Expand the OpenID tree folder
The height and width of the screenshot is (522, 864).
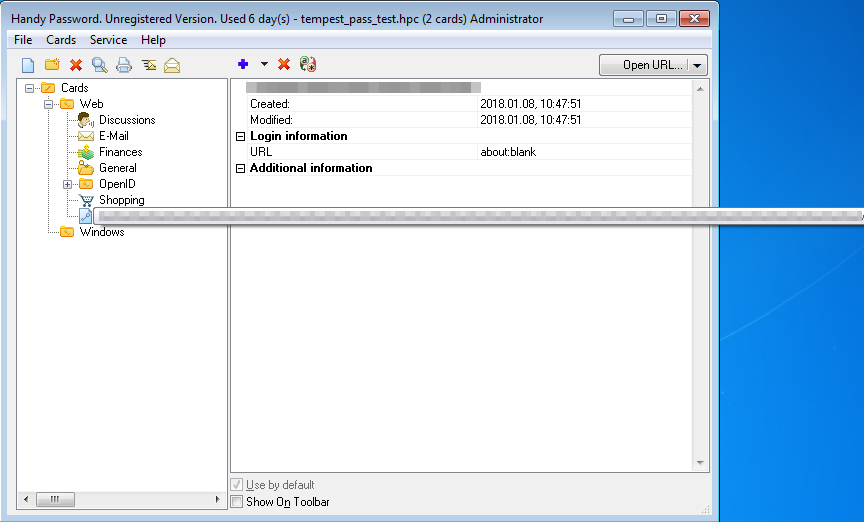pyautogui.click(x=68, y=184)
